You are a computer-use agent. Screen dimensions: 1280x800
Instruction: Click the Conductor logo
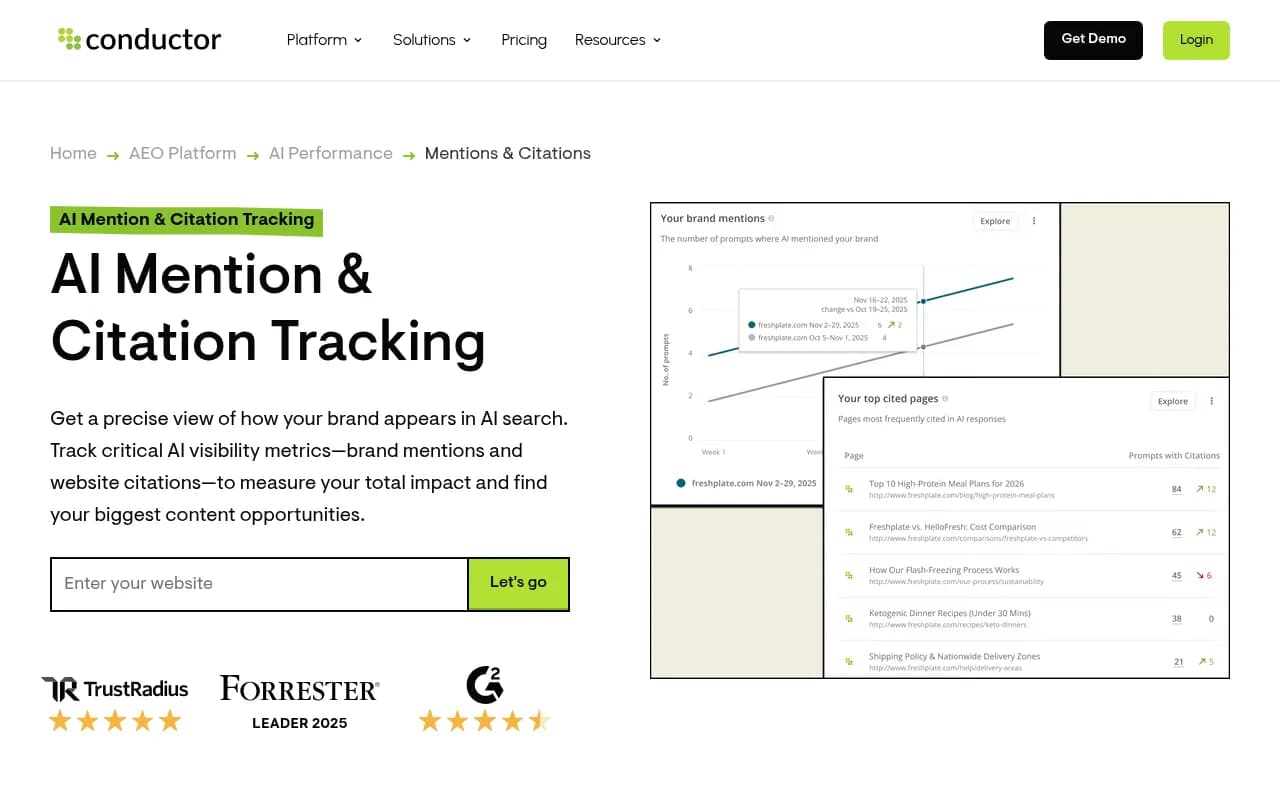(x=139, y=39)
